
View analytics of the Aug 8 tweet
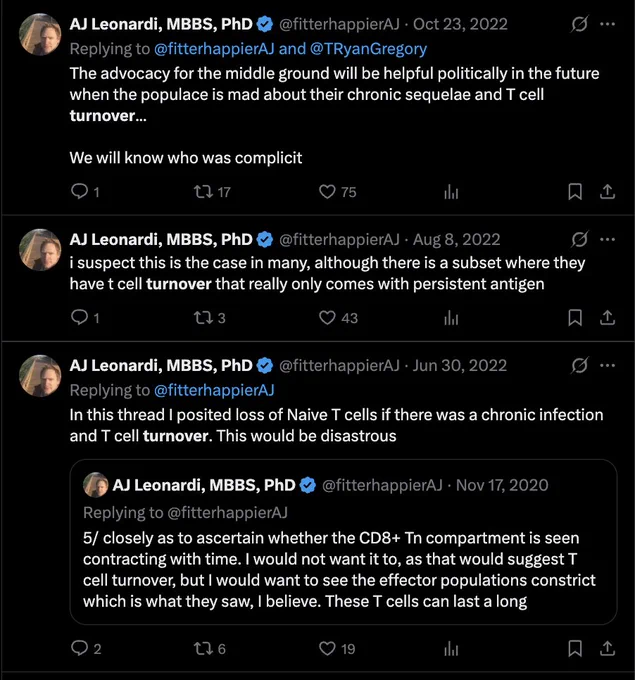[x=451, y=317]
